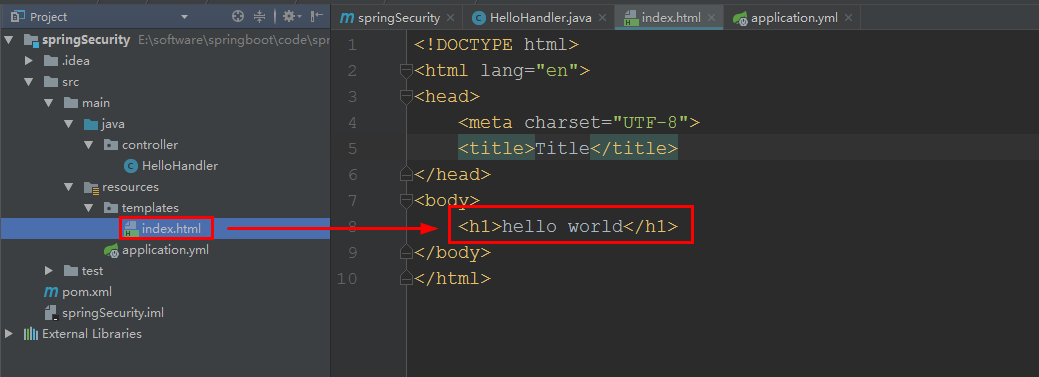Select the .idea folder row
The image size is (1039, 377).
[x=165, y=61]
